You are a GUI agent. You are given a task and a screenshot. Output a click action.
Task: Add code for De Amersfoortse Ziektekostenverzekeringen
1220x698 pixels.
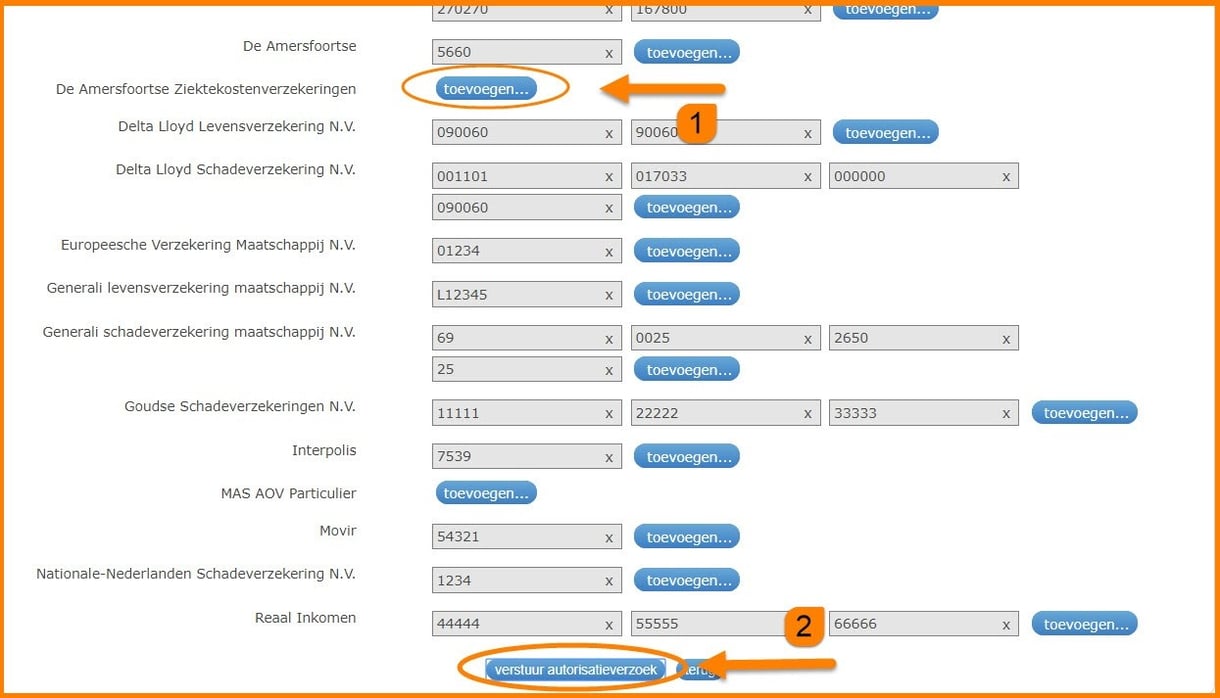[486, 88]
